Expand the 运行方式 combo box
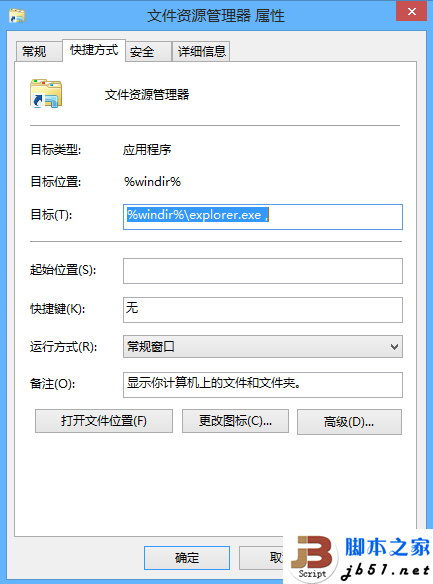The image size is (433, 584). [263, 347]
